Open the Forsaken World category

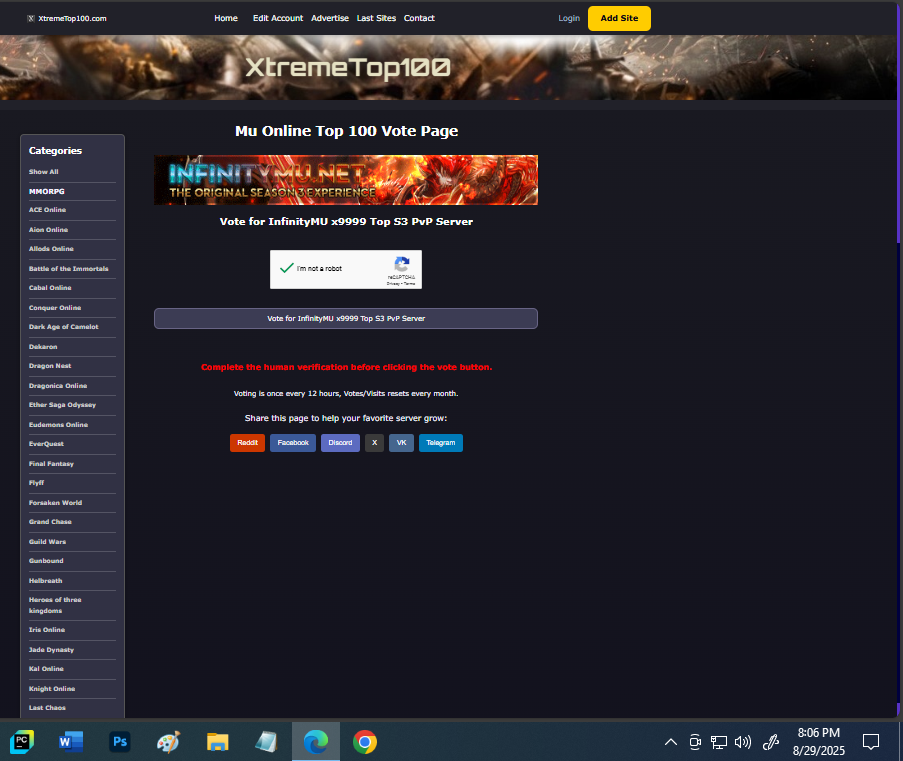(x=55, y=503)
